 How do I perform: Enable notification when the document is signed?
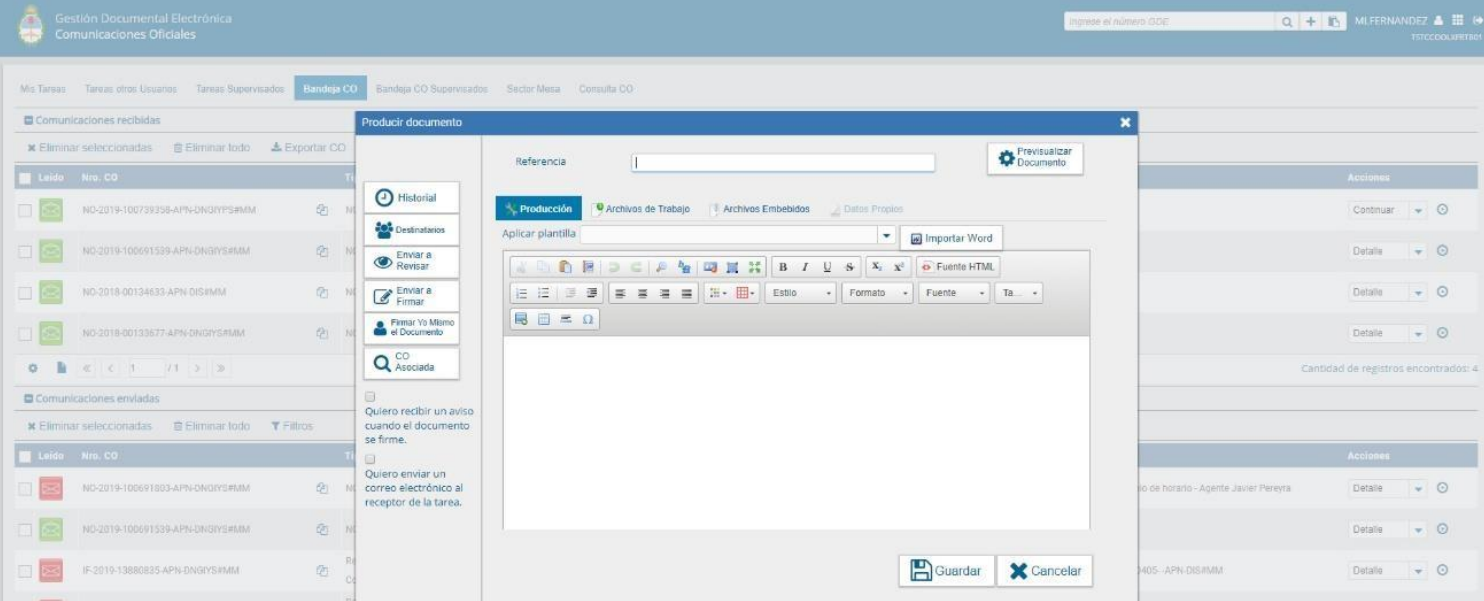pyautogui.click(x=370, y=397)
